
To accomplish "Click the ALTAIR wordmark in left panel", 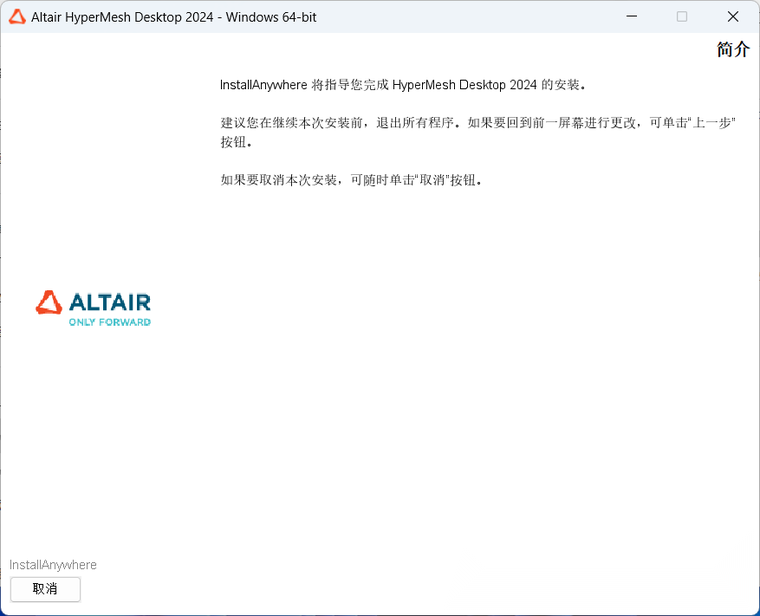I will pos(109,302).
